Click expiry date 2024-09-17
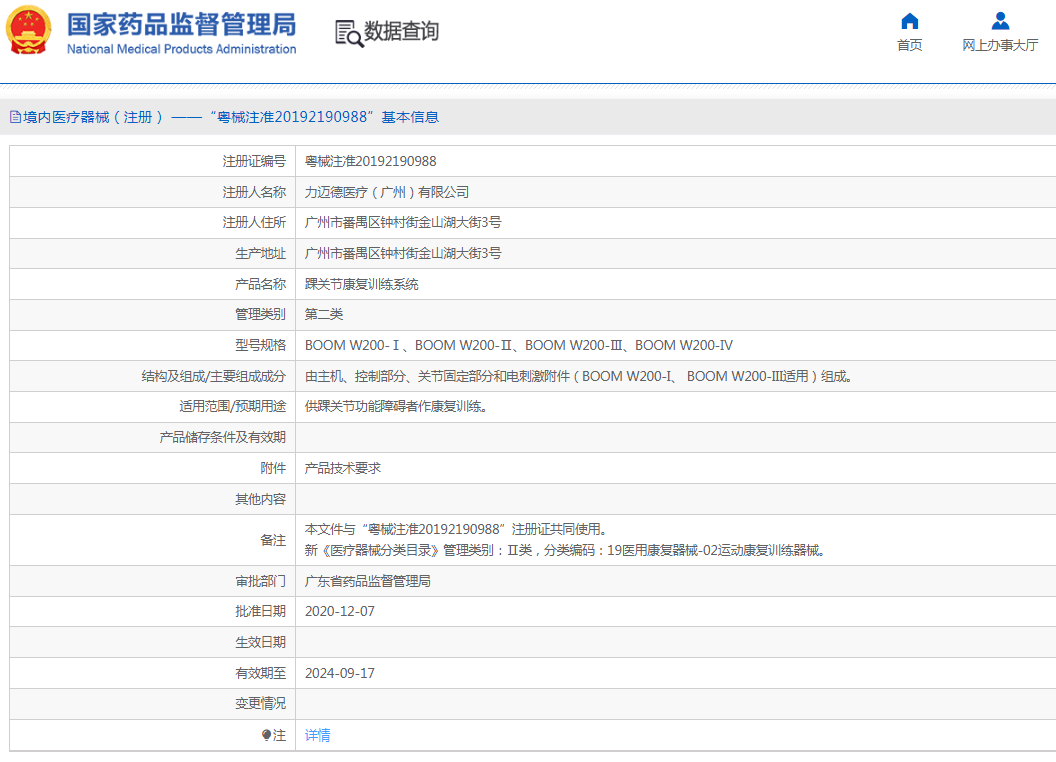This screenshot has width=1056, height=762. [x=339, y=674]
